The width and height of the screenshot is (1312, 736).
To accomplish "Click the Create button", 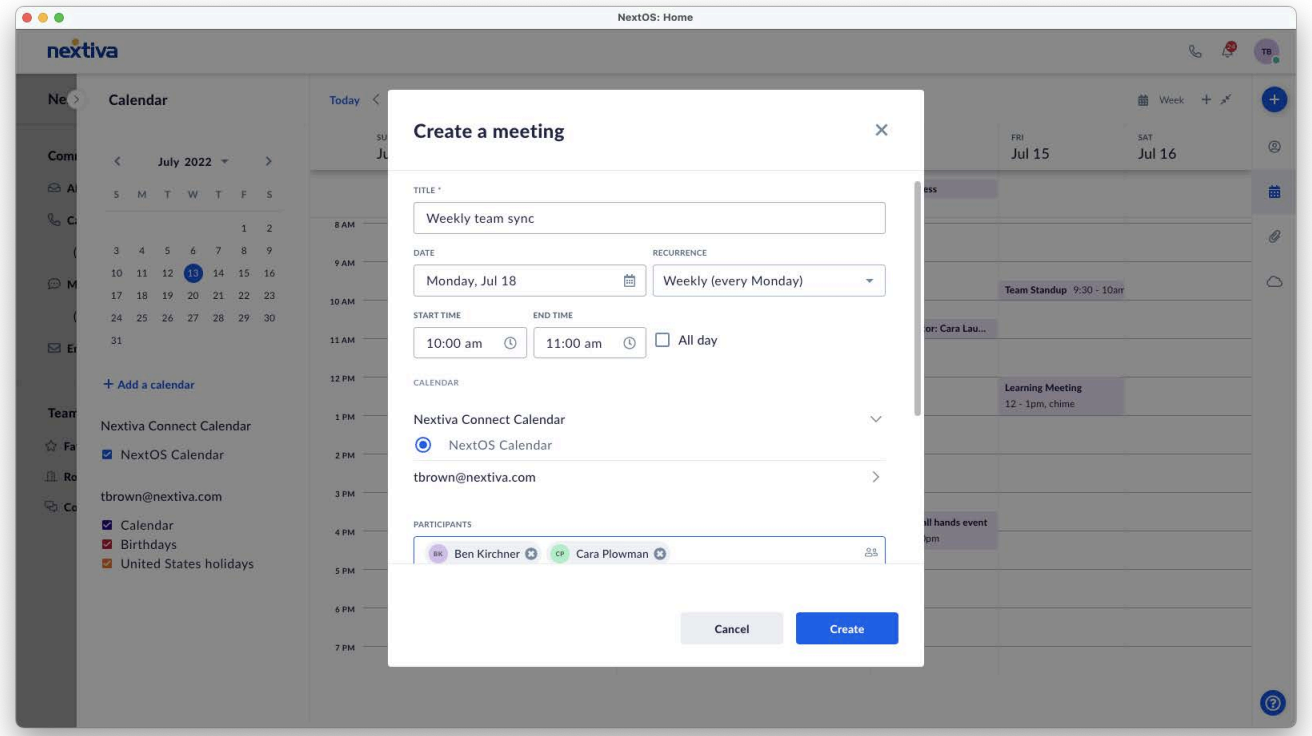I will click(847, 629).
